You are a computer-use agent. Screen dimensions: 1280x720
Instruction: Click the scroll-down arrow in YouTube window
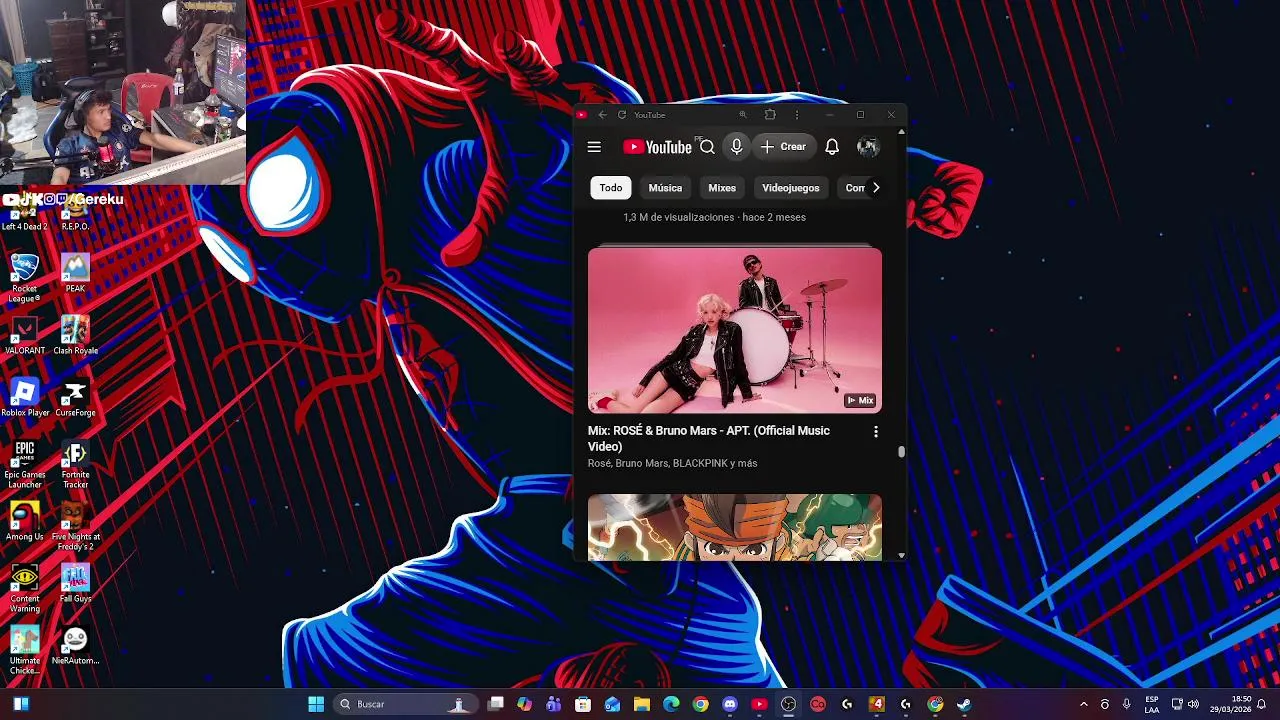tap(901, 555)
